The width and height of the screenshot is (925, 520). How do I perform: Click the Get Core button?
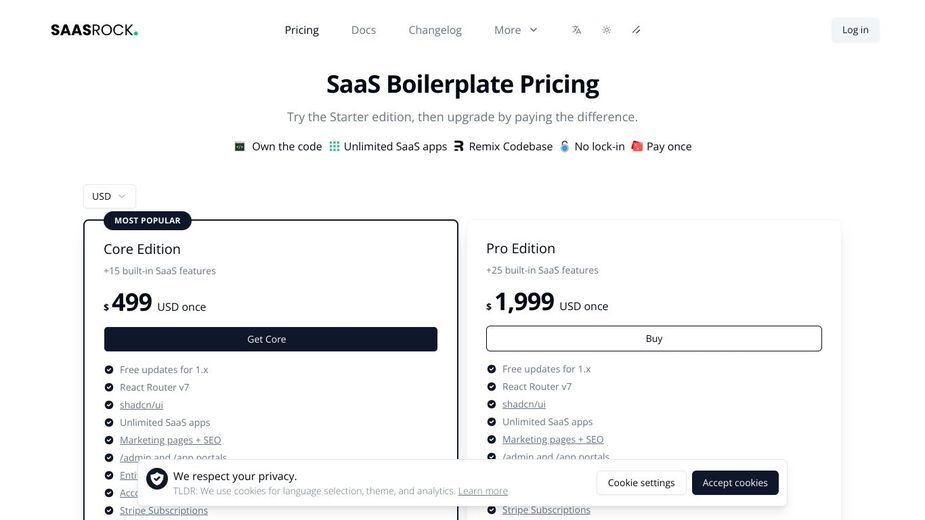(271, 339)
